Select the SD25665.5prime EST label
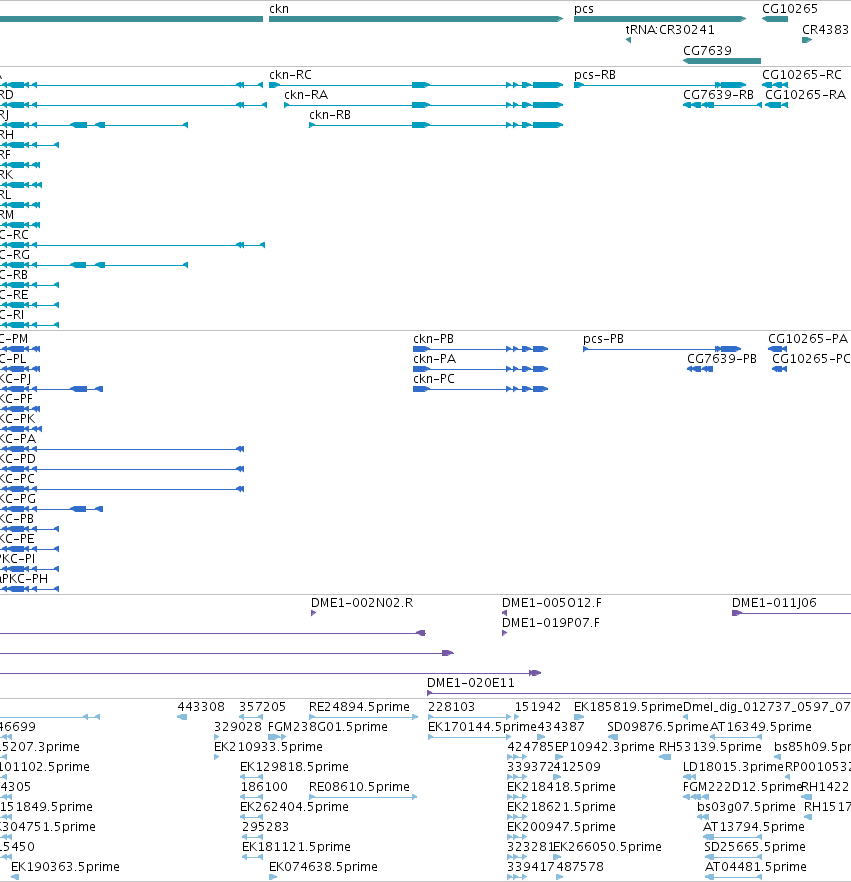The height and width of the screenshot is (882, 851). click(x=755, y=847)
